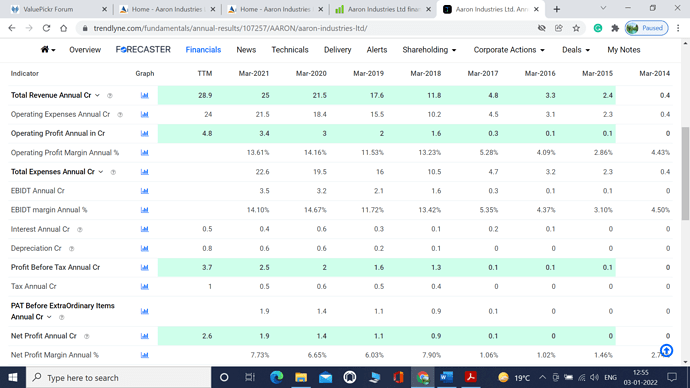This screenshot has height=388, width=690.
Task: Open the Shareholding dropdown menu
Action: point(429,50)
